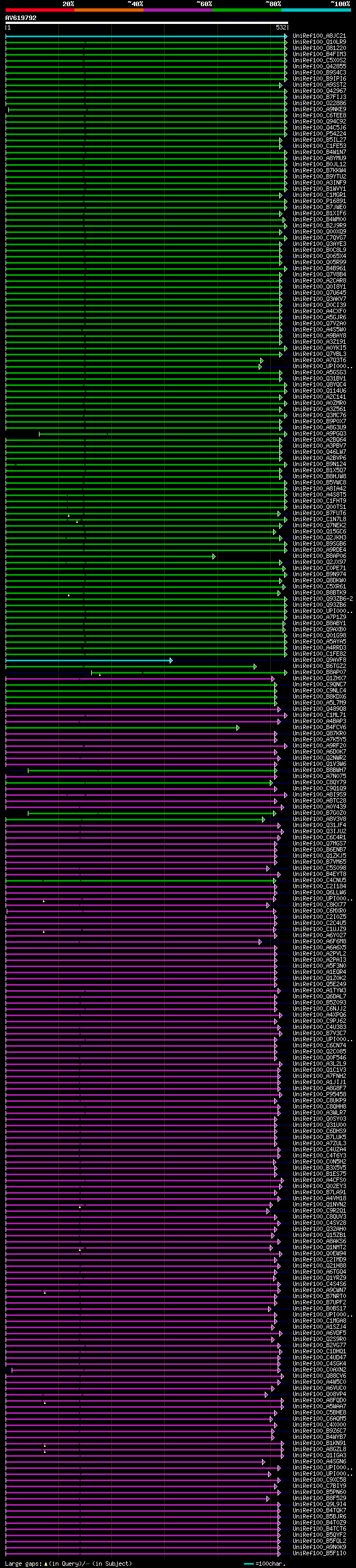Select hit label UniRef100_Q42855
Viewport: 356px width, 1568px height.
pos(319,66)
